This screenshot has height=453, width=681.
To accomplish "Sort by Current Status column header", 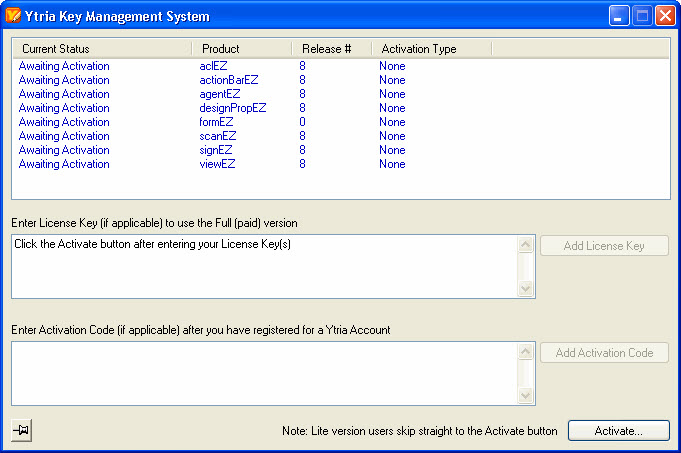I will tap(101, 49).
